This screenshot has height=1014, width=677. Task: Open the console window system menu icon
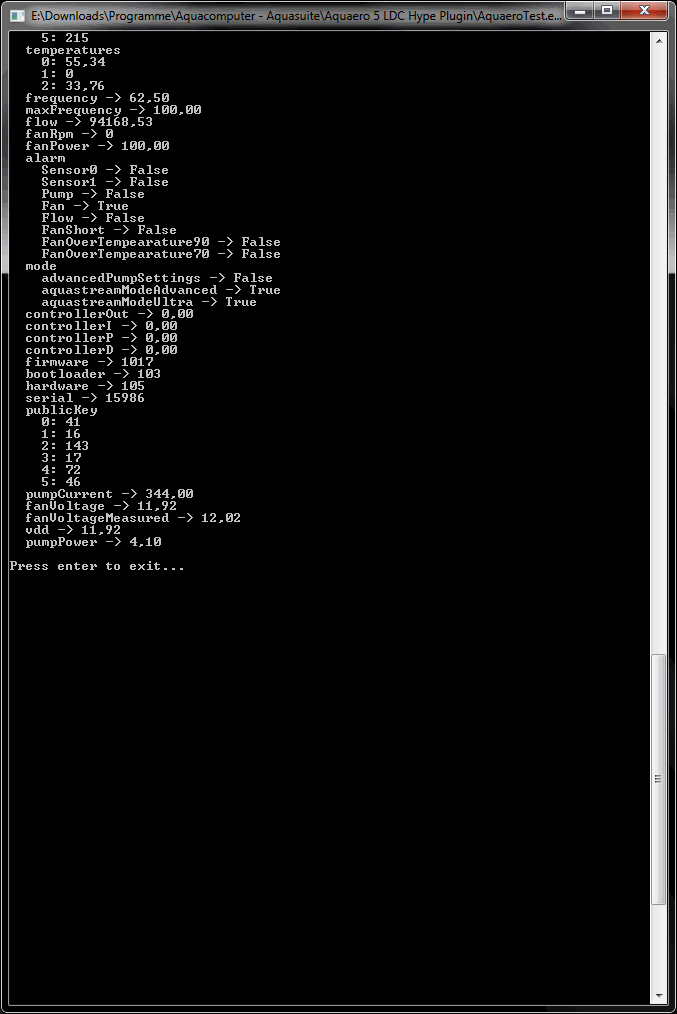pos(17,15)
